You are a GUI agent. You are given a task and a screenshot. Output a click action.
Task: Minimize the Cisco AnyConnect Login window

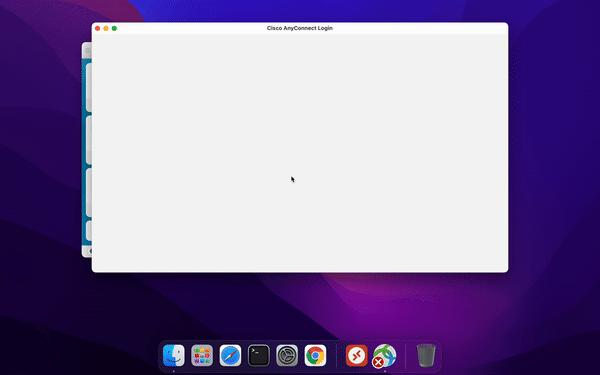106,28
